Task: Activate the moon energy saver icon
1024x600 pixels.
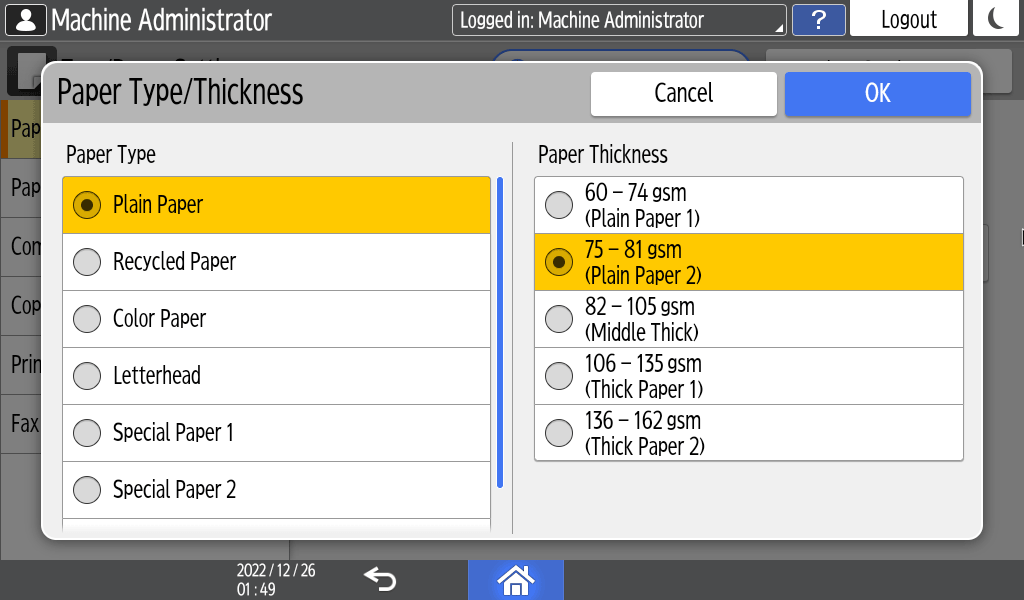Action: (996, 20)
